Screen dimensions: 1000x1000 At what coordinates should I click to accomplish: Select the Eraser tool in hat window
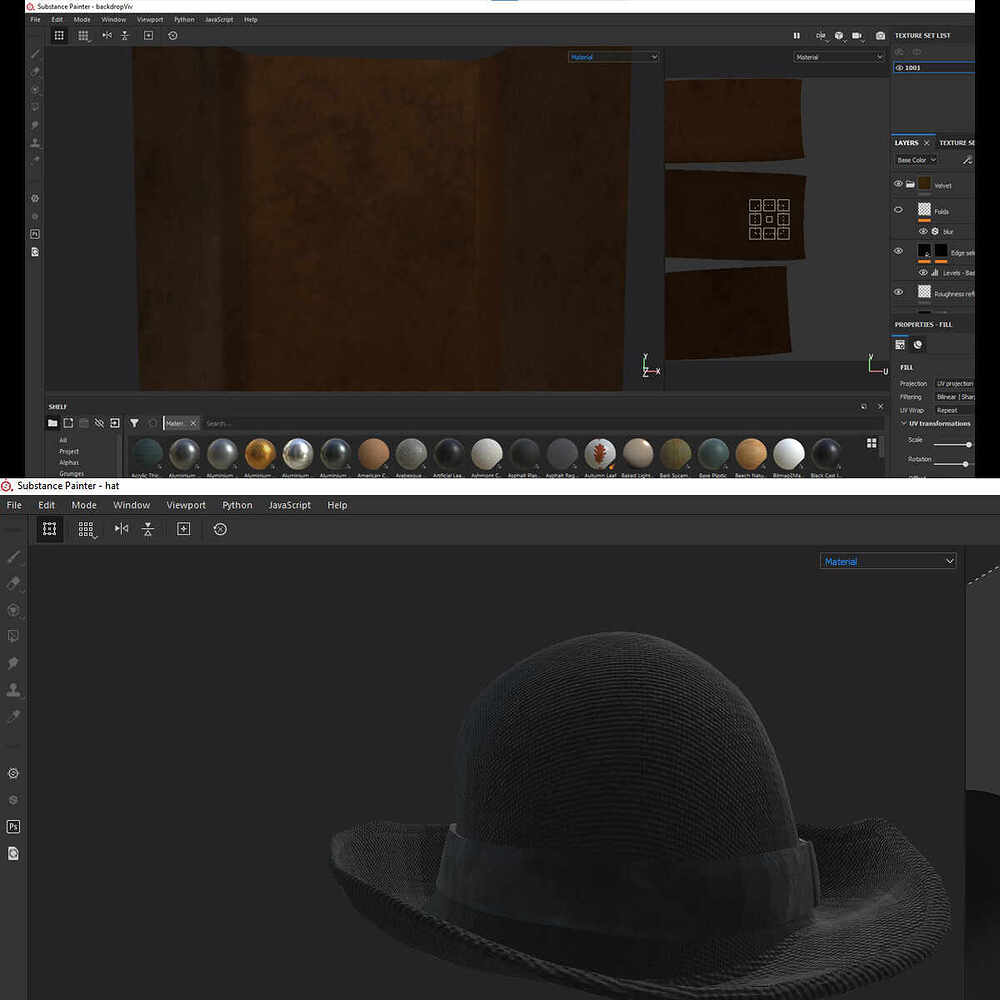13,583
